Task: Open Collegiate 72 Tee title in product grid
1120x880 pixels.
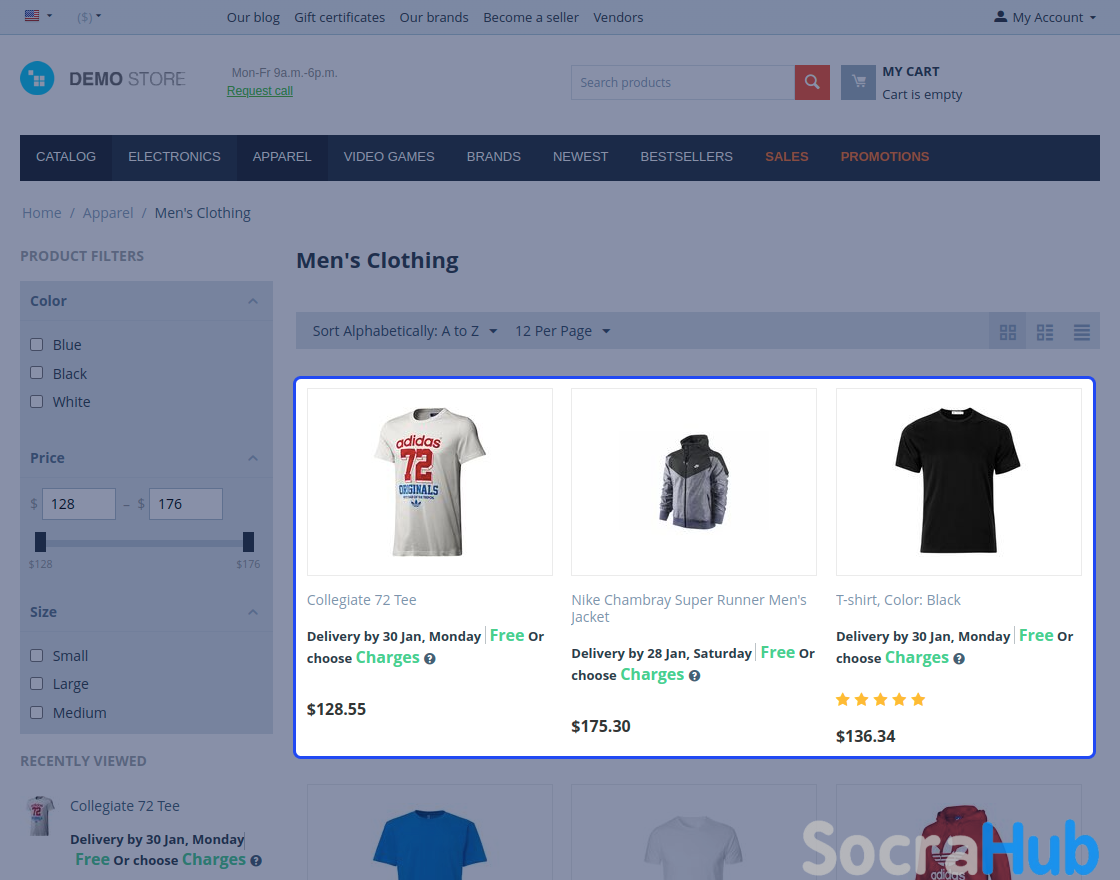Action: (x=361, y=600)
